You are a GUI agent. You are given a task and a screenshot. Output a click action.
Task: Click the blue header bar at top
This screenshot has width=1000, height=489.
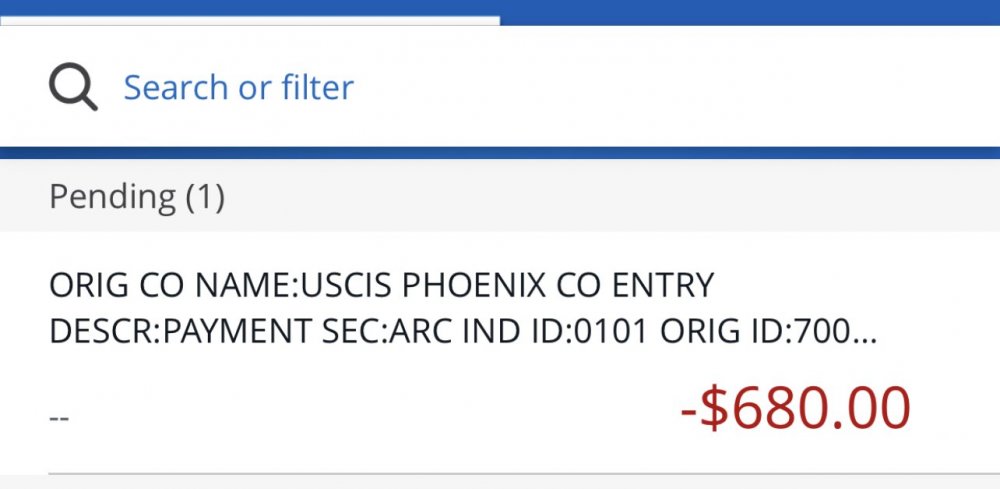[x=750, y=11]
